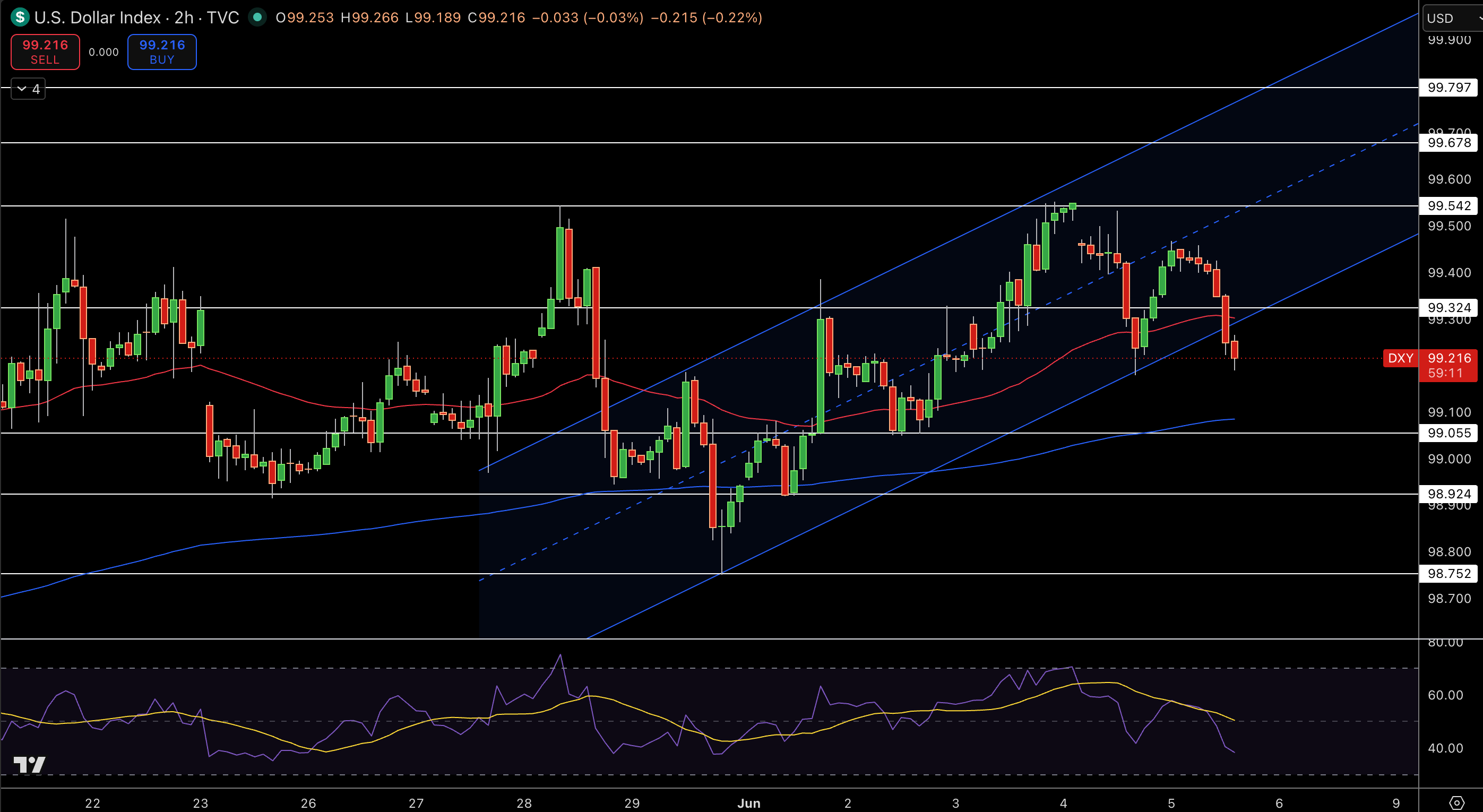This screenshot has height=812, width=1483.
Task: Click the blue BUY 99.216 button
Action: tap(162, 52)
